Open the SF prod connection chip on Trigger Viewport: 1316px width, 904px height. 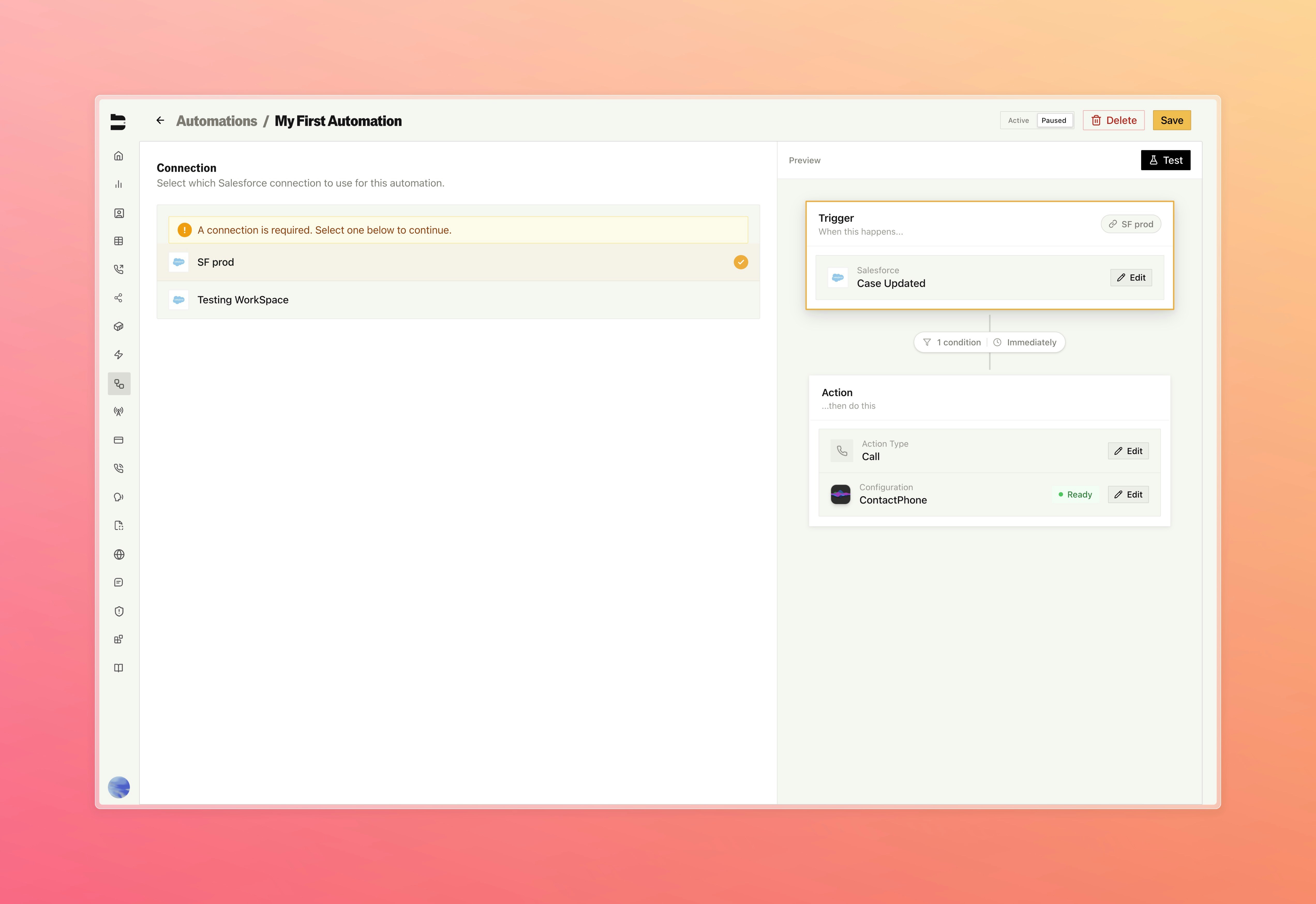(x=1130, y=224)
